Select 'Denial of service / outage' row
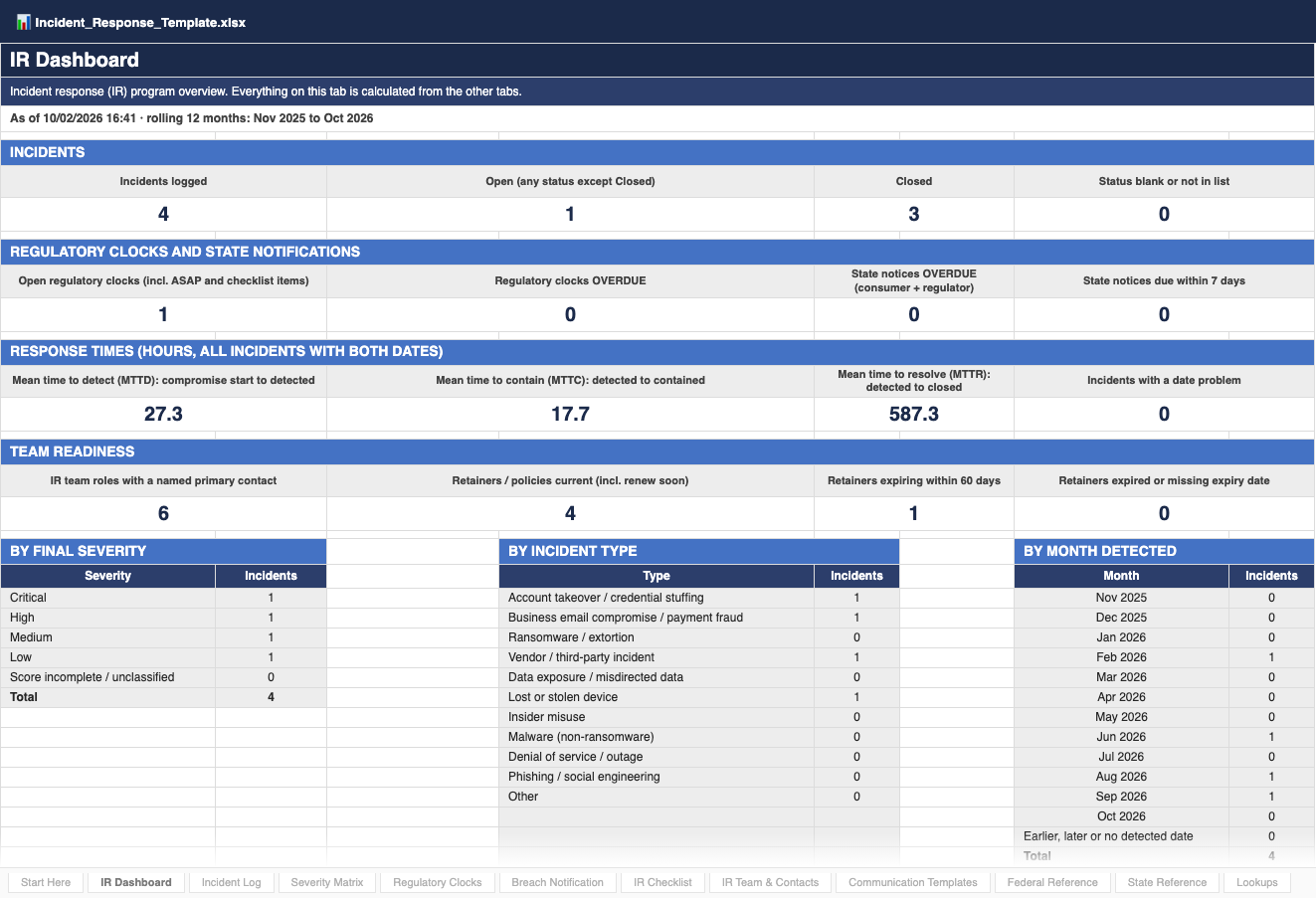Viewport: 1316px width, 898px height. point(698,757)
